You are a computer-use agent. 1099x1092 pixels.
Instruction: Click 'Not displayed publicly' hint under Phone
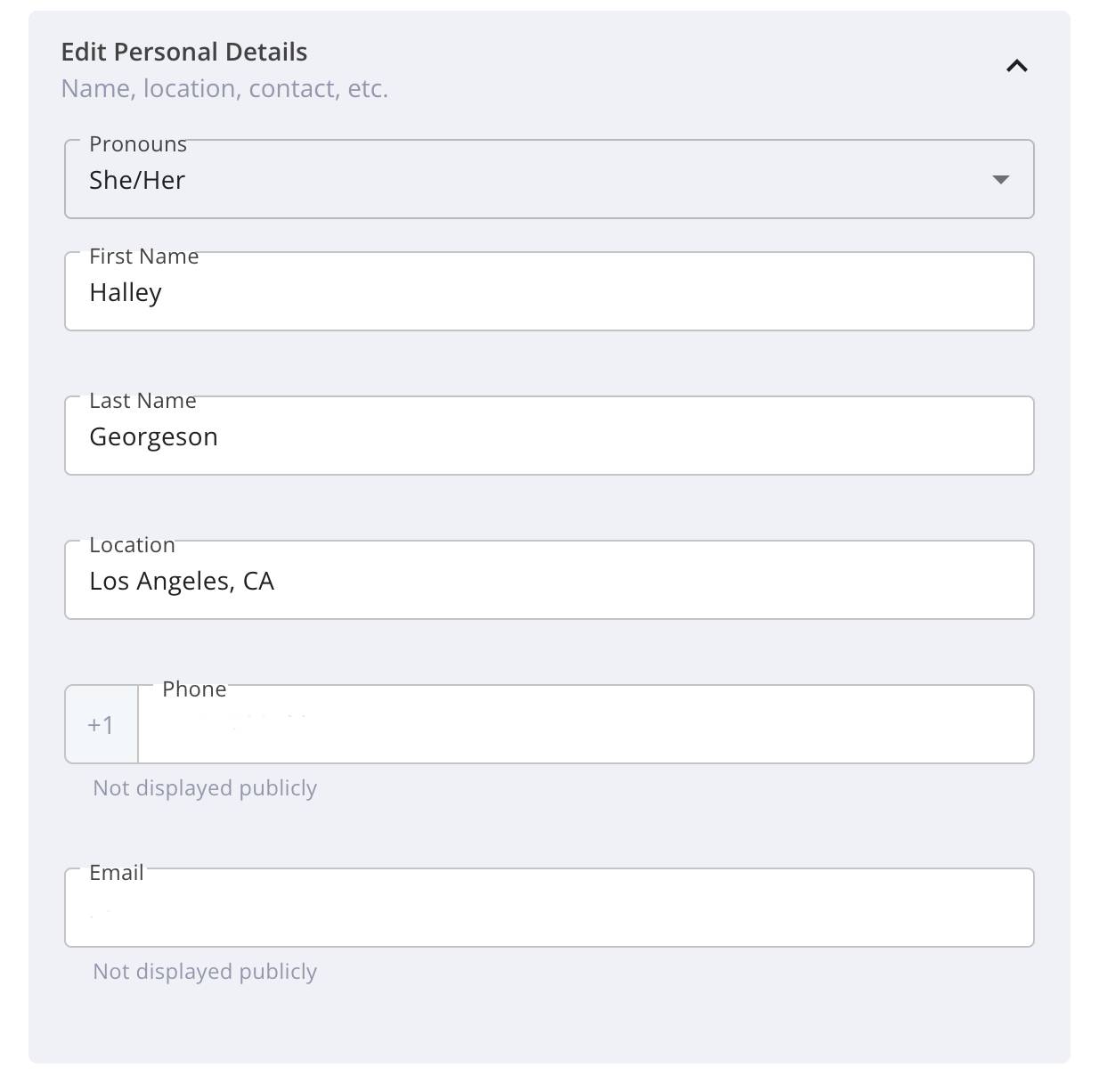point(205,788)
